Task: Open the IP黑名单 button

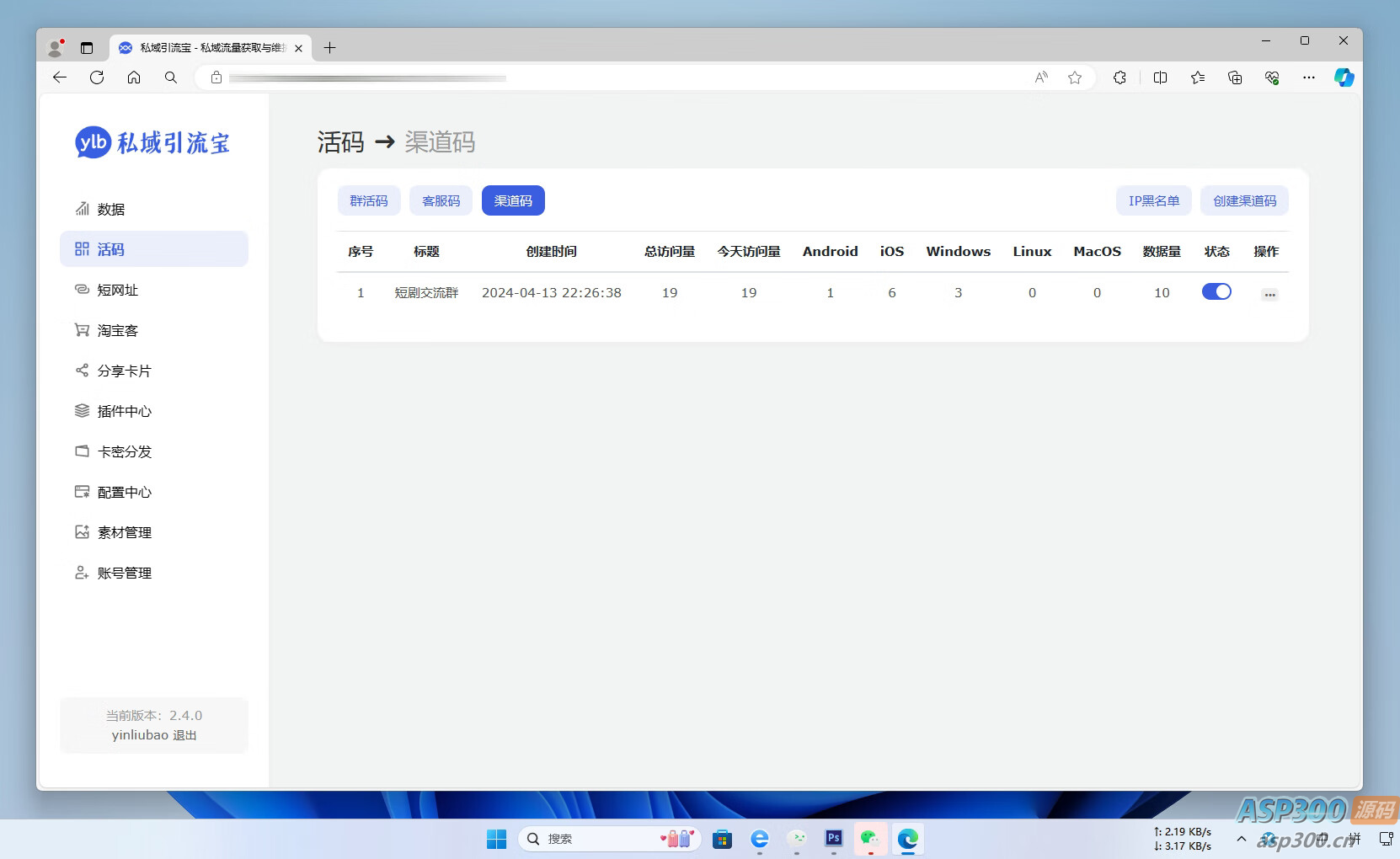Action: pos(1153,200)
